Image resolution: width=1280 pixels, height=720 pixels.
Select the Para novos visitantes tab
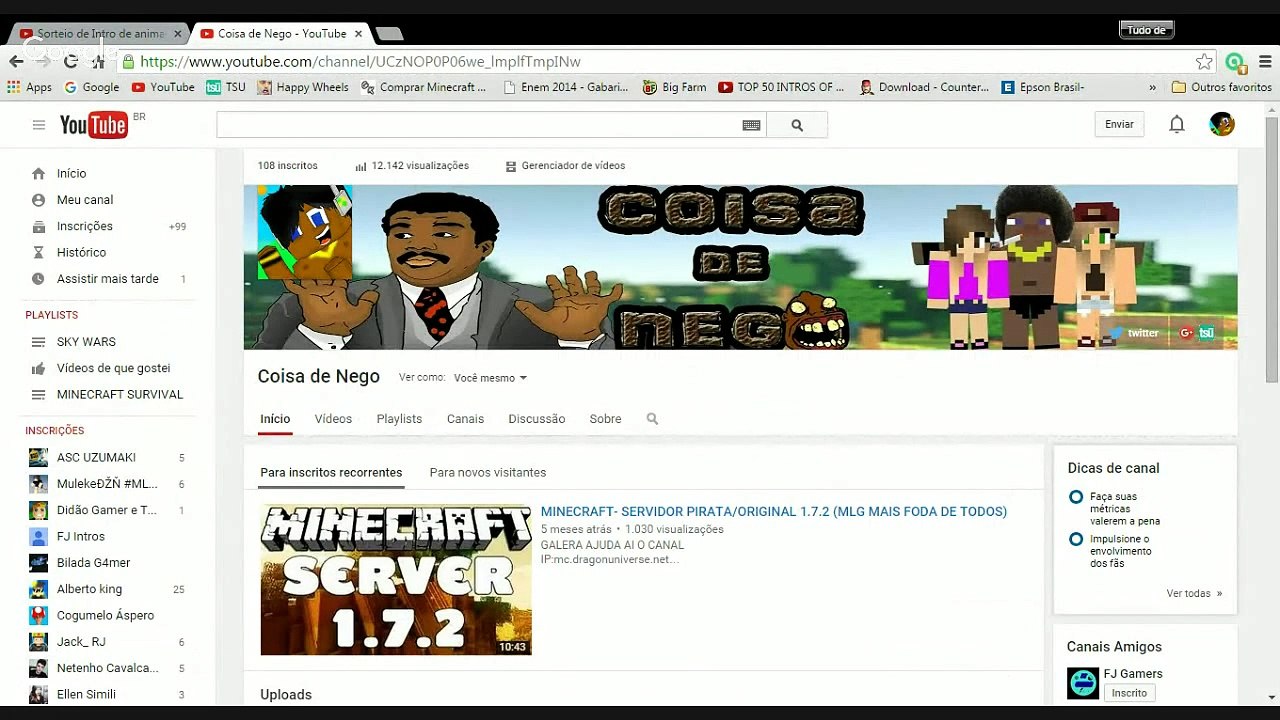pyautogui.click(x=488, y=472)
